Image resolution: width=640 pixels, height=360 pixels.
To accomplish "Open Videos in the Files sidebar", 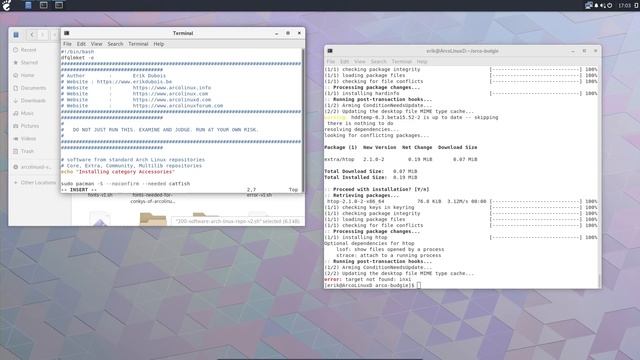I will coord(28,138).
